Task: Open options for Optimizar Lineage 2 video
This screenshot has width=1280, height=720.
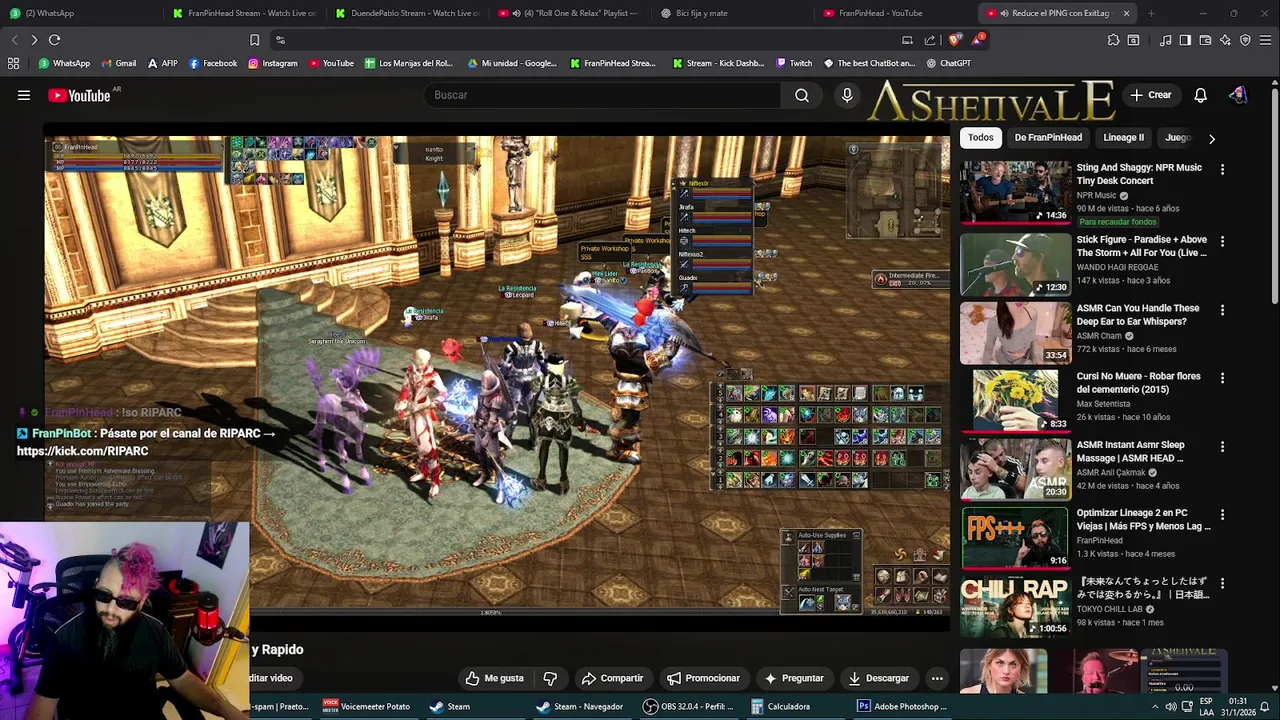Action: click(1222, 514)
